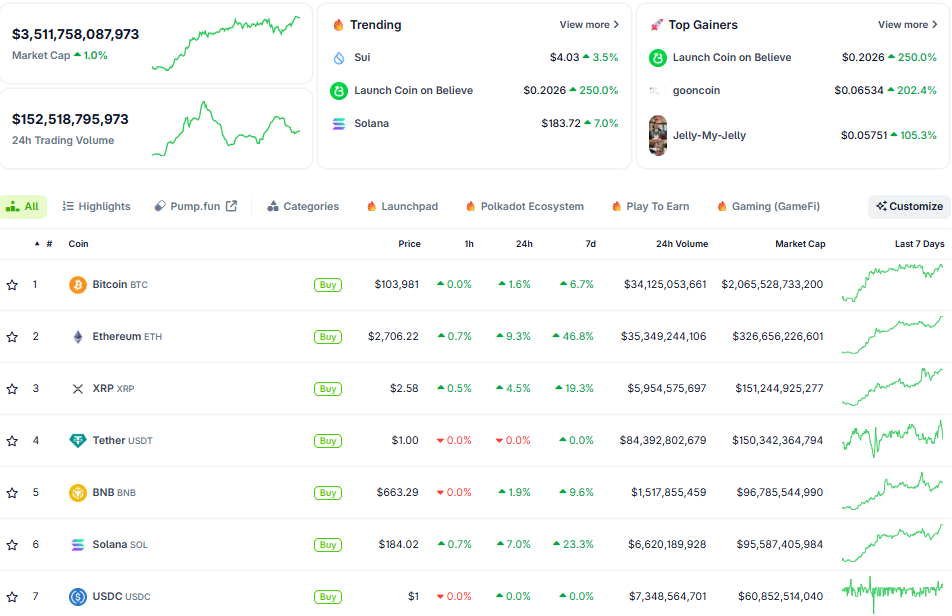Buy Bitcoin with the Buy button
The image size is (952, 616).
(x=328, y=285)
